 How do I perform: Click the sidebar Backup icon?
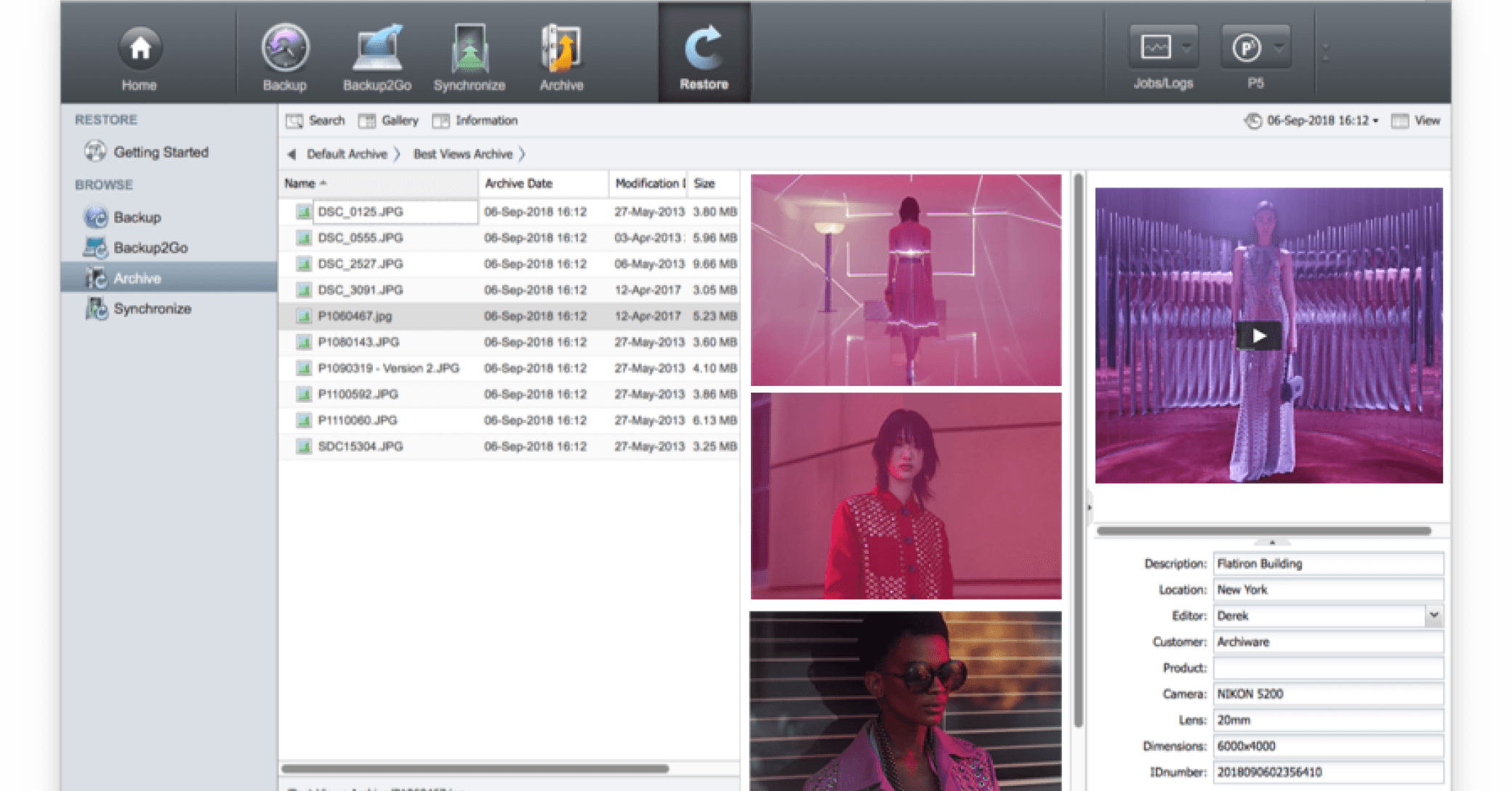[95, 217]
